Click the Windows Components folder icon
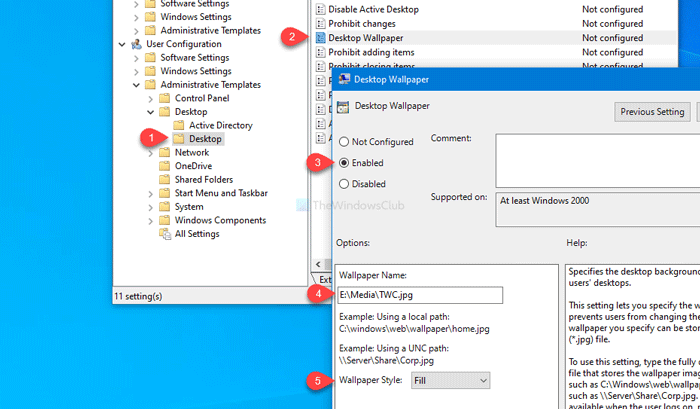Image resolution: width=700 pixels, height=409 pixels. click(x=165, y=221)
